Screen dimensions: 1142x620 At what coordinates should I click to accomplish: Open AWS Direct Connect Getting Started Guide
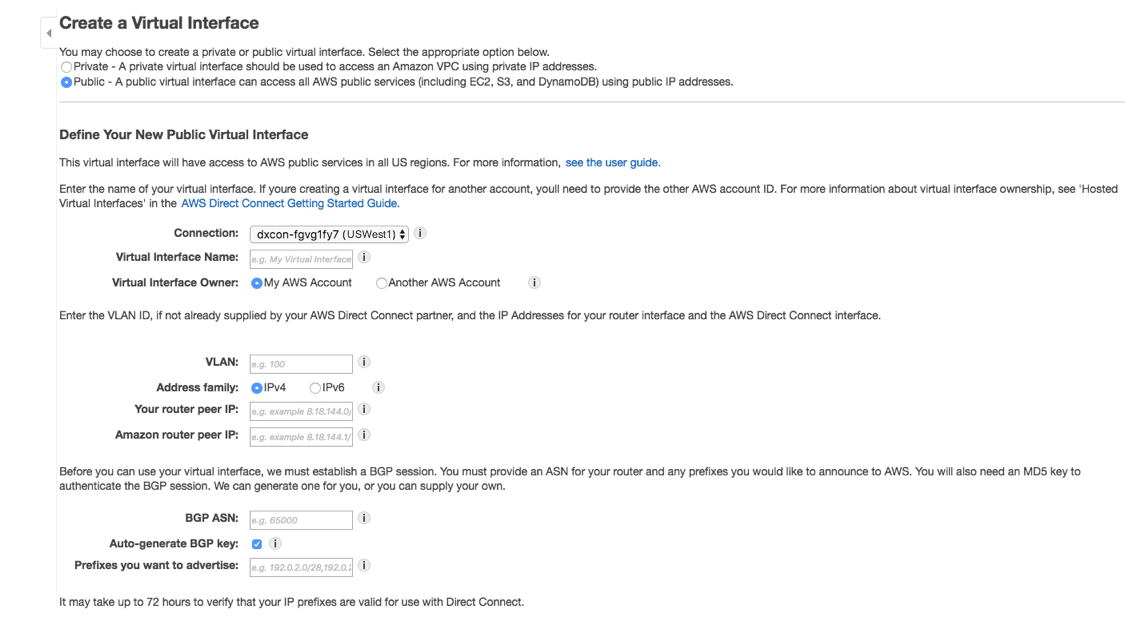[x=290, y=203]
